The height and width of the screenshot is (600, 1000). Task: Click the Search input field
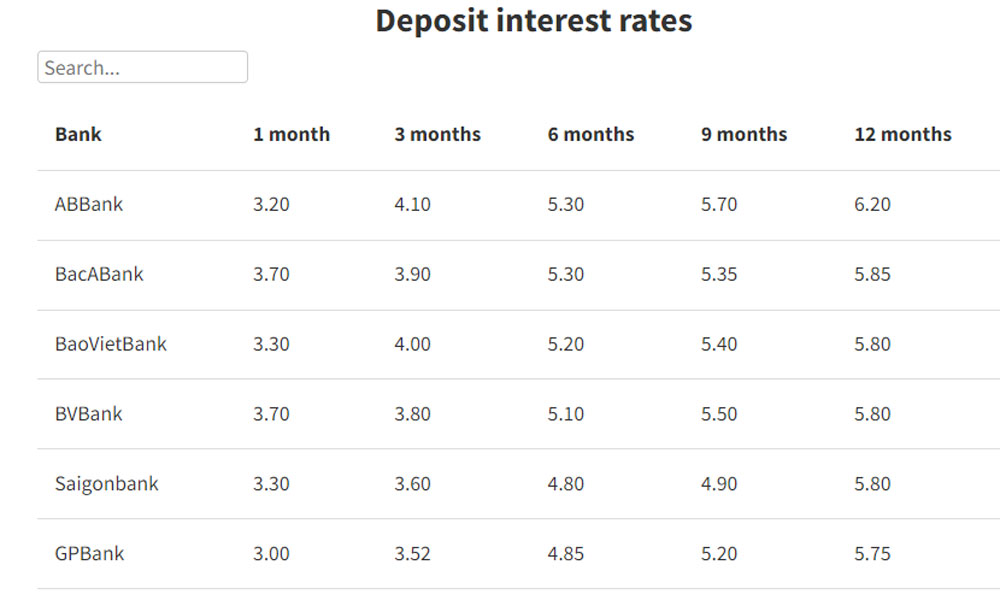[142, 67]
